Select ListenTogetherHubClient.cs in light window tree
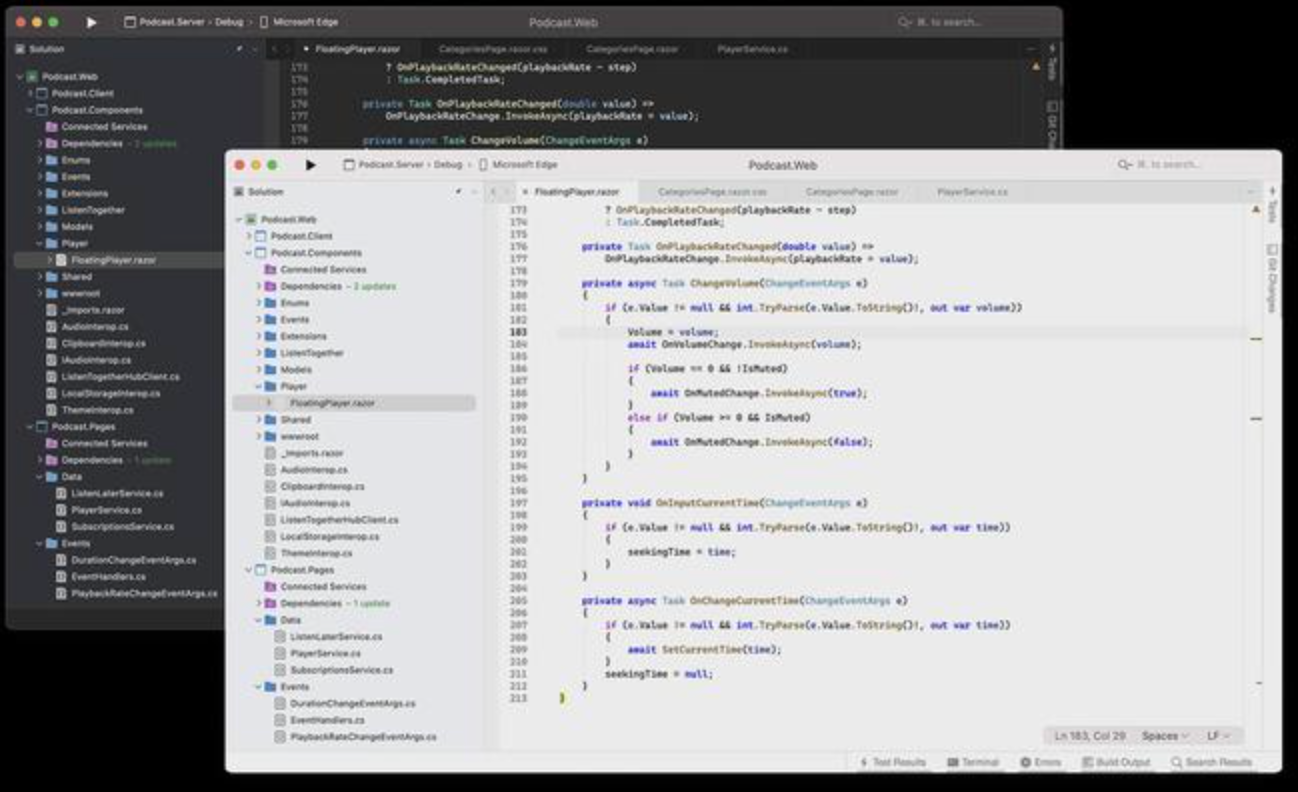 [339, 520]
